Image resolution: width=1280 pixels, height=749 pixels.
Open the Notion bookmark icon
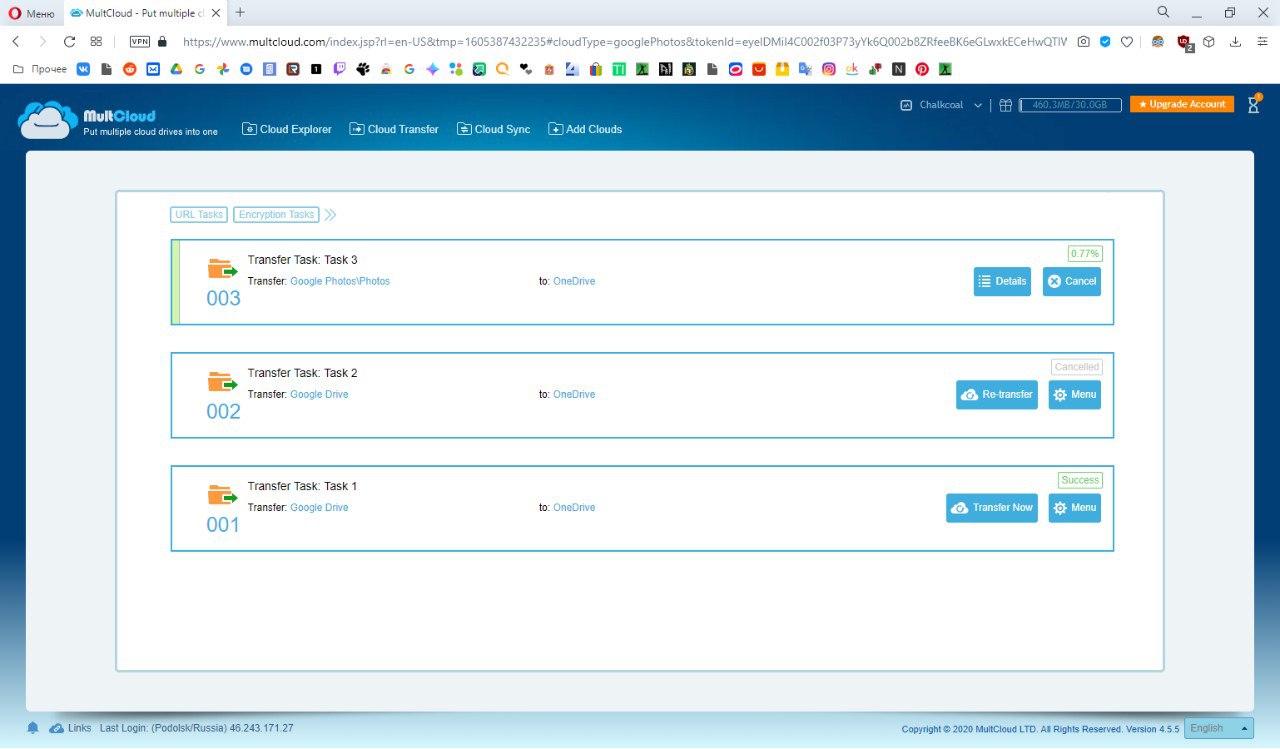click(899, 69)
